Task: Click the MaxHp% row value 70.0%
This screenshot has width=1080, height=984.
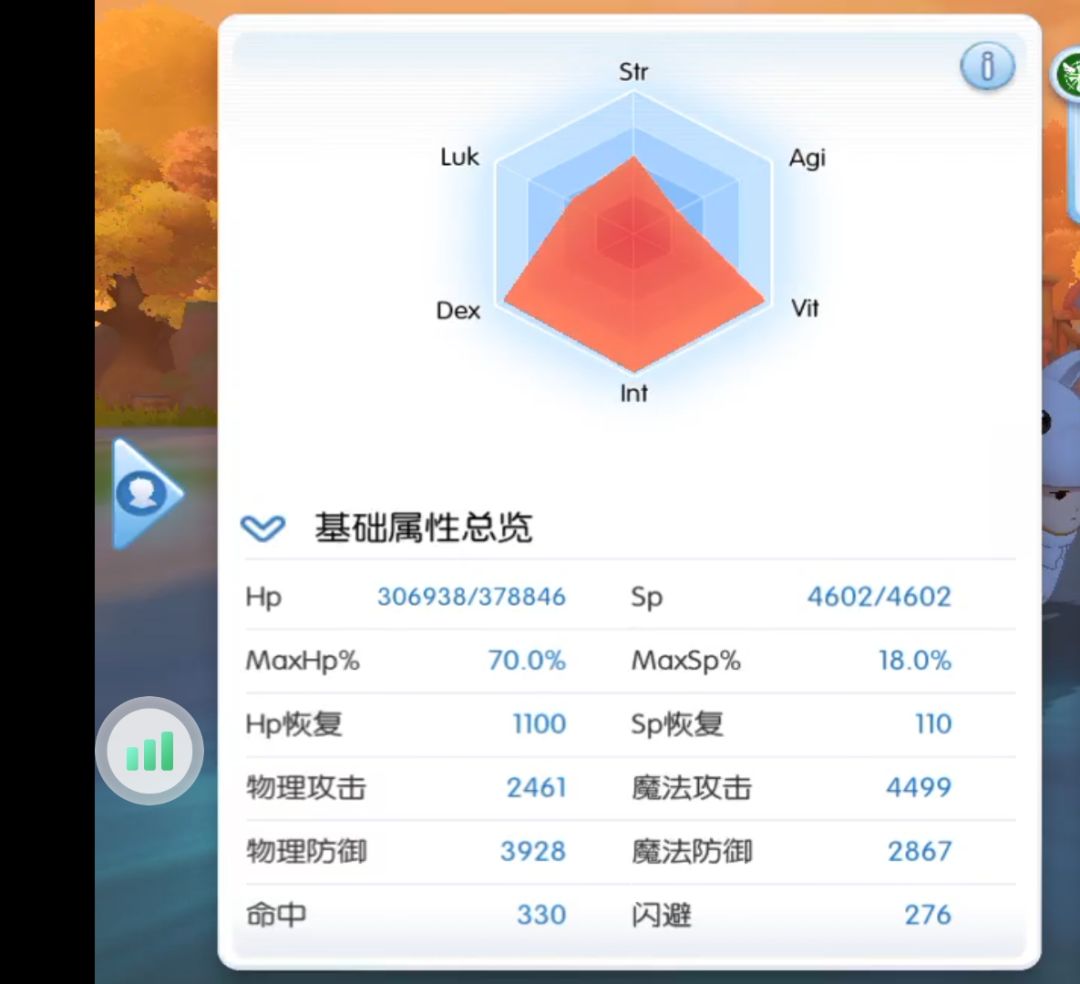Action: click(x=527, y=660)
